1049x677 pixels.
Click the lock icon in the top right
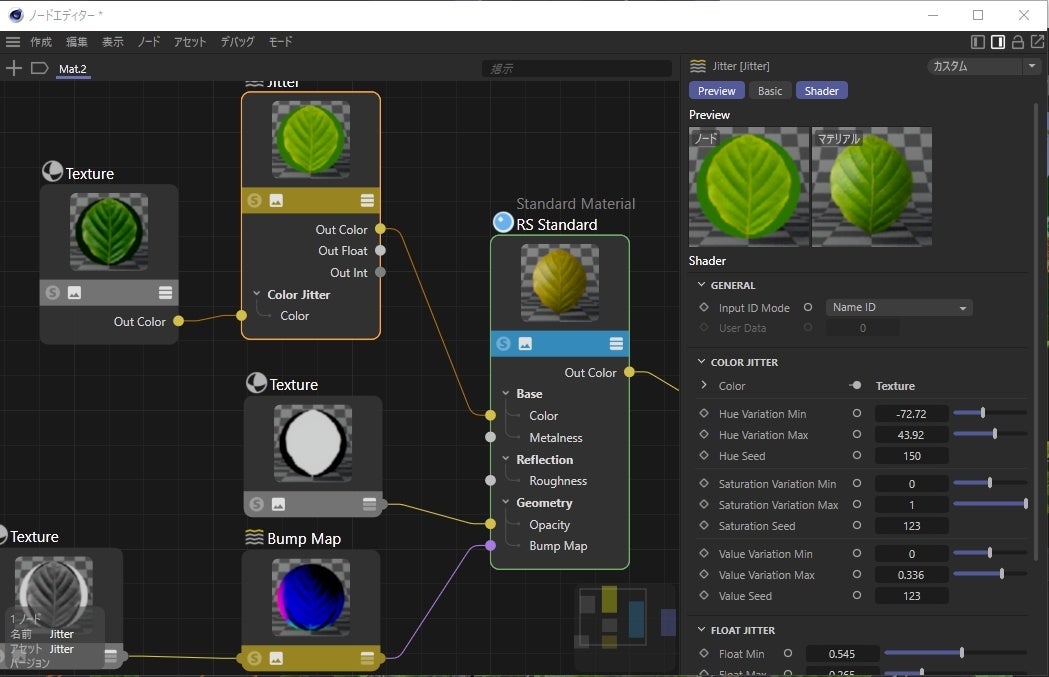(x=1018, y=42)
